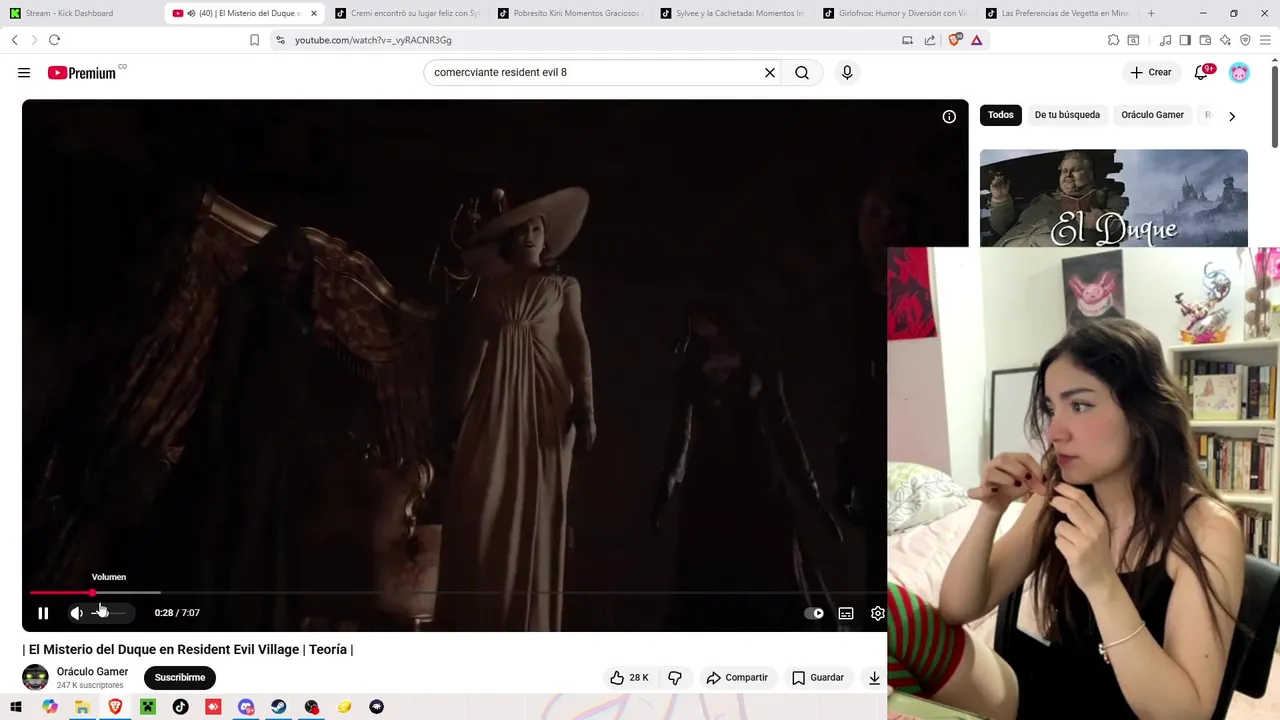The height and width of the screenshot is (720, 1280).
Task: Go back in the browser
Action: tap(15, 40)
